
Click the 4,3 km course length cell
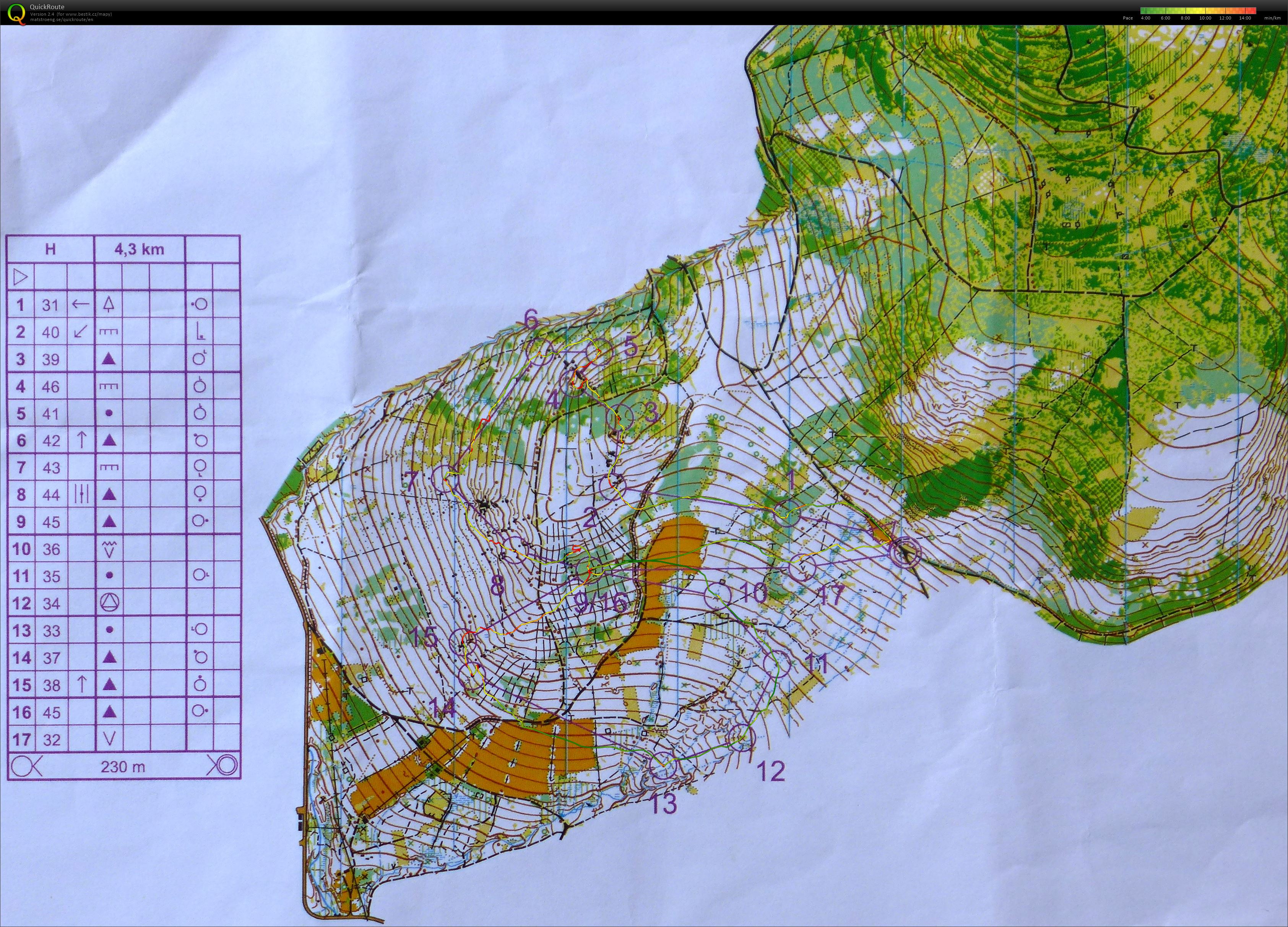click(139, 249)
